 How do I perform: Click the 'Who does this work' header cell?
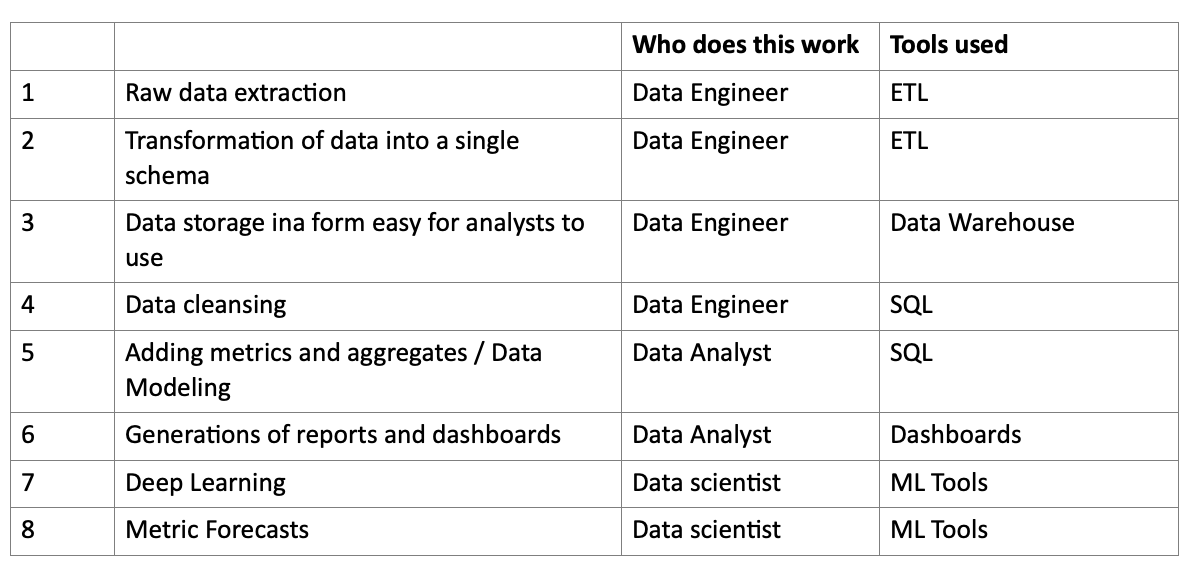(750, 46)
